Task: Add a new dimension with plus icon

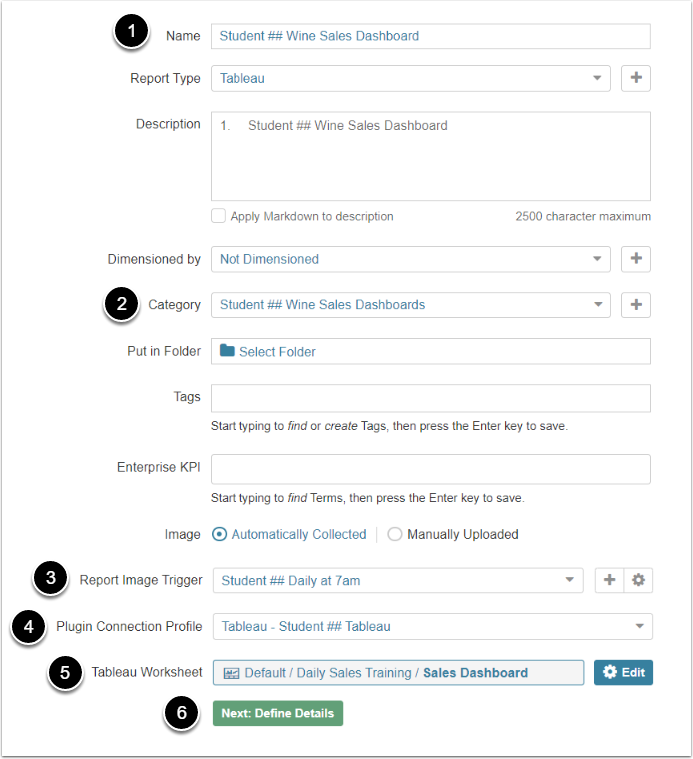Action: pyautogui.click(x=636, y=259)
